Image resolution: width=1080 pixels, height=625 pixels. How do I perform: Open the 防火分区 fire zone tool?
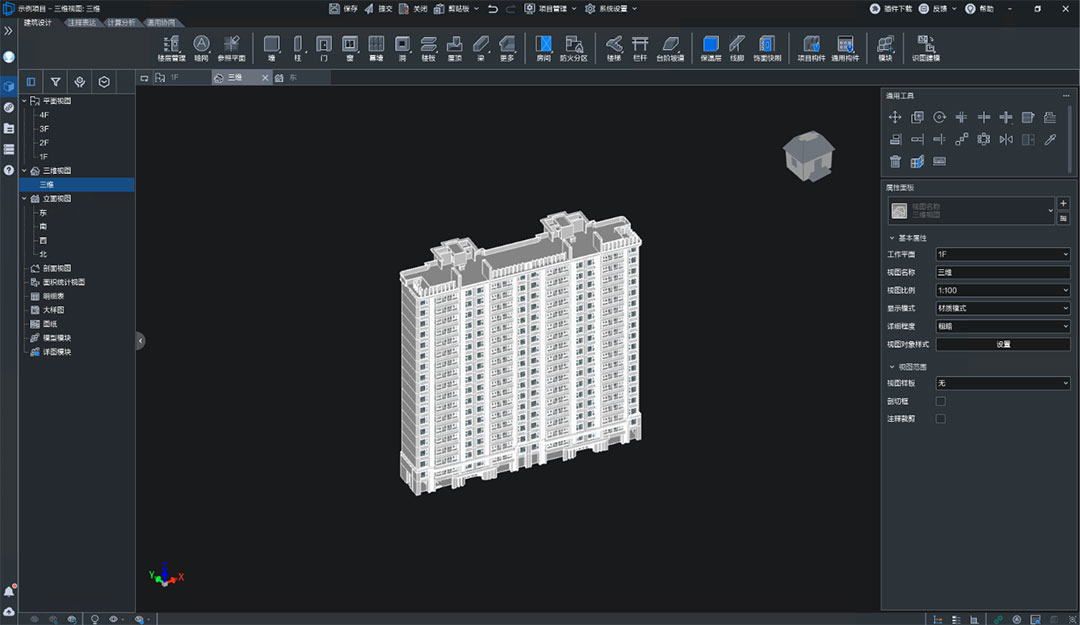coord(574,48)
